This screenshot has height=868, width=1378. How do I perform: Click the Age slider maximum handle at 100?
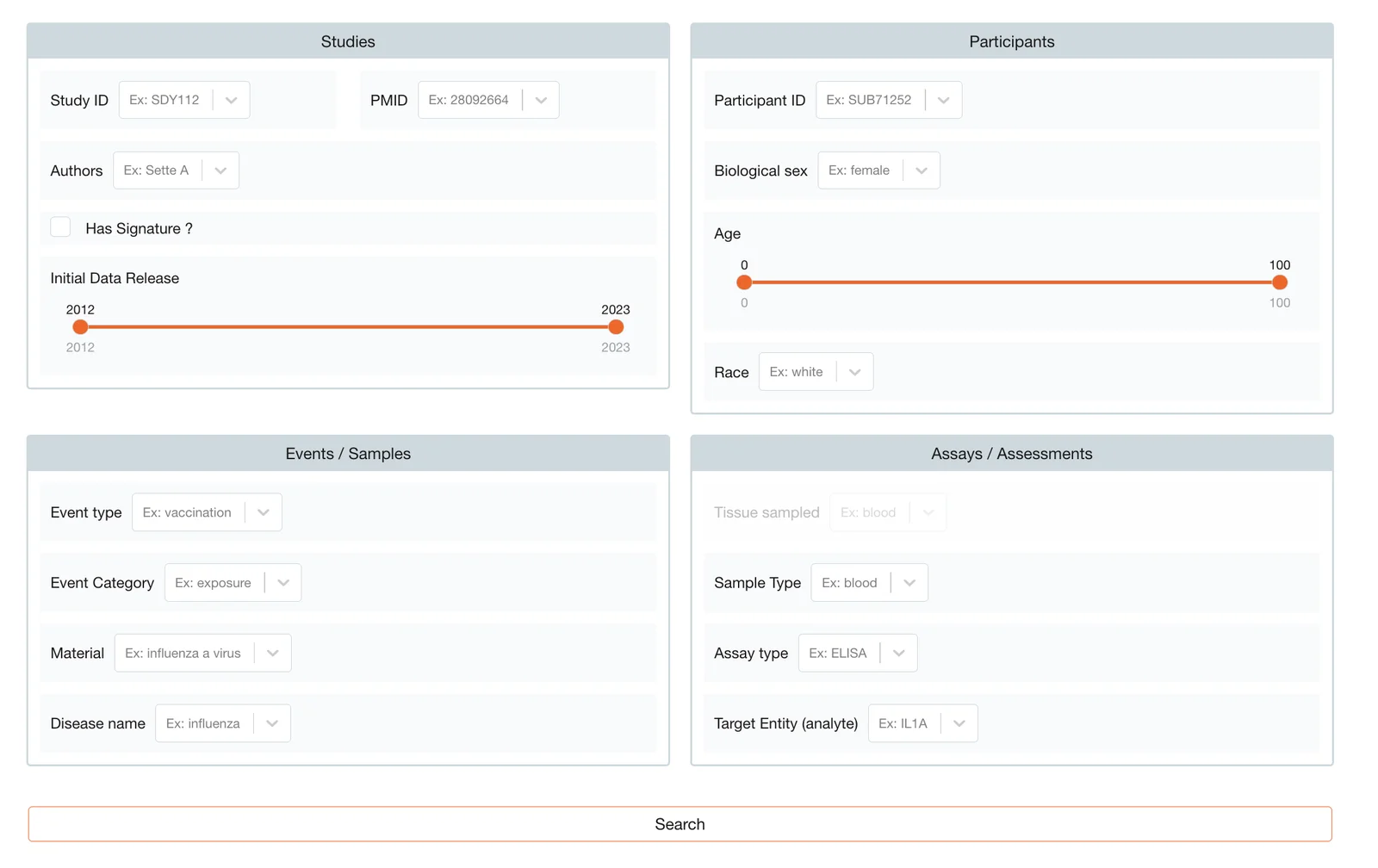[1280, 282]
